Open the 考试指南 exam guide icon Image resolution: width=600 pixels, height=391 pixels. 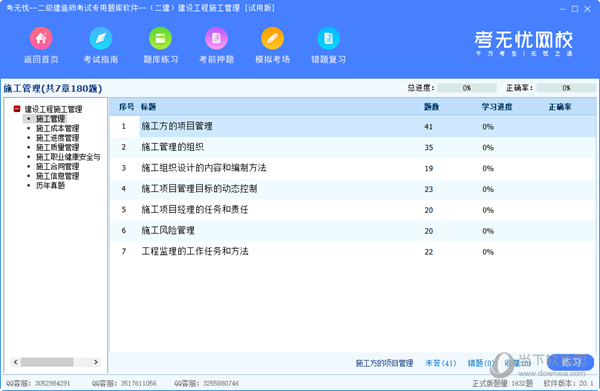[x=101, y=39]
